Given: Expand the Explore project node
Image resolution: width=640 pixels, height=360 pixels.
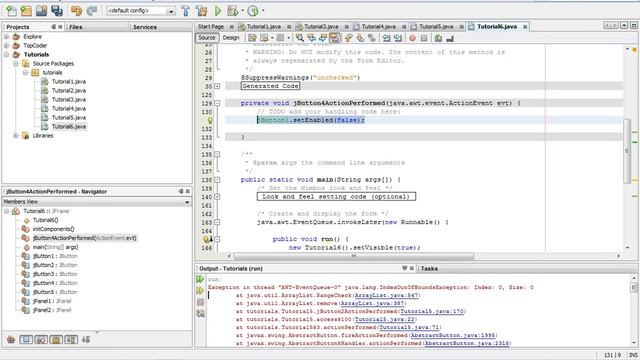Looking at the screenshot, I should pyautogui.click(x=7, y=37).
